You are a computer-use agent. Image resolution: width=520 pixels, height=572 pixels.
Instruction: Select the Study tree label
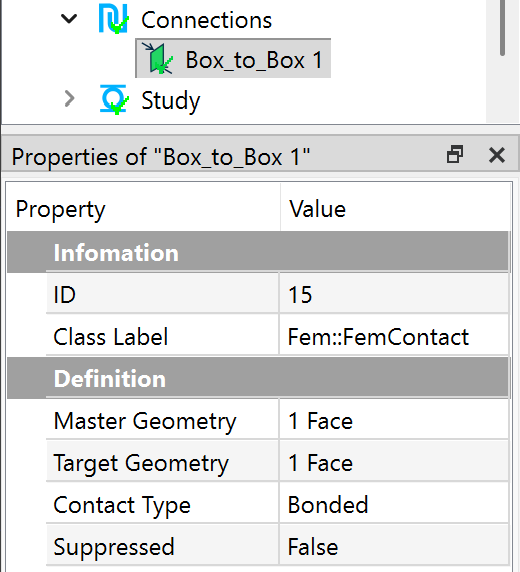tap(171, 101)
